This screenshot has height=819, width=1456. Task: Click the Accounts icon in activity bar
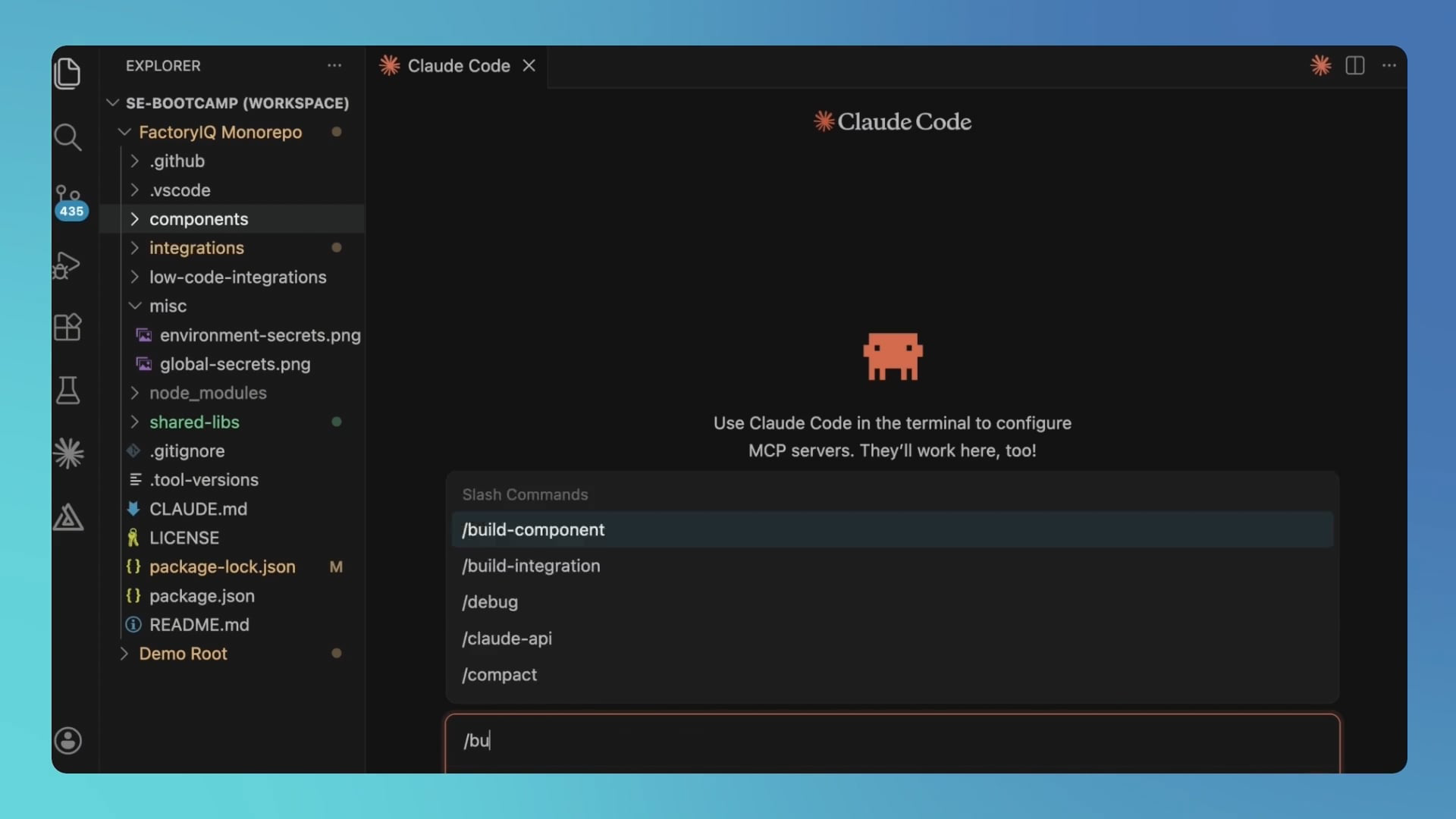pos(68,740)
